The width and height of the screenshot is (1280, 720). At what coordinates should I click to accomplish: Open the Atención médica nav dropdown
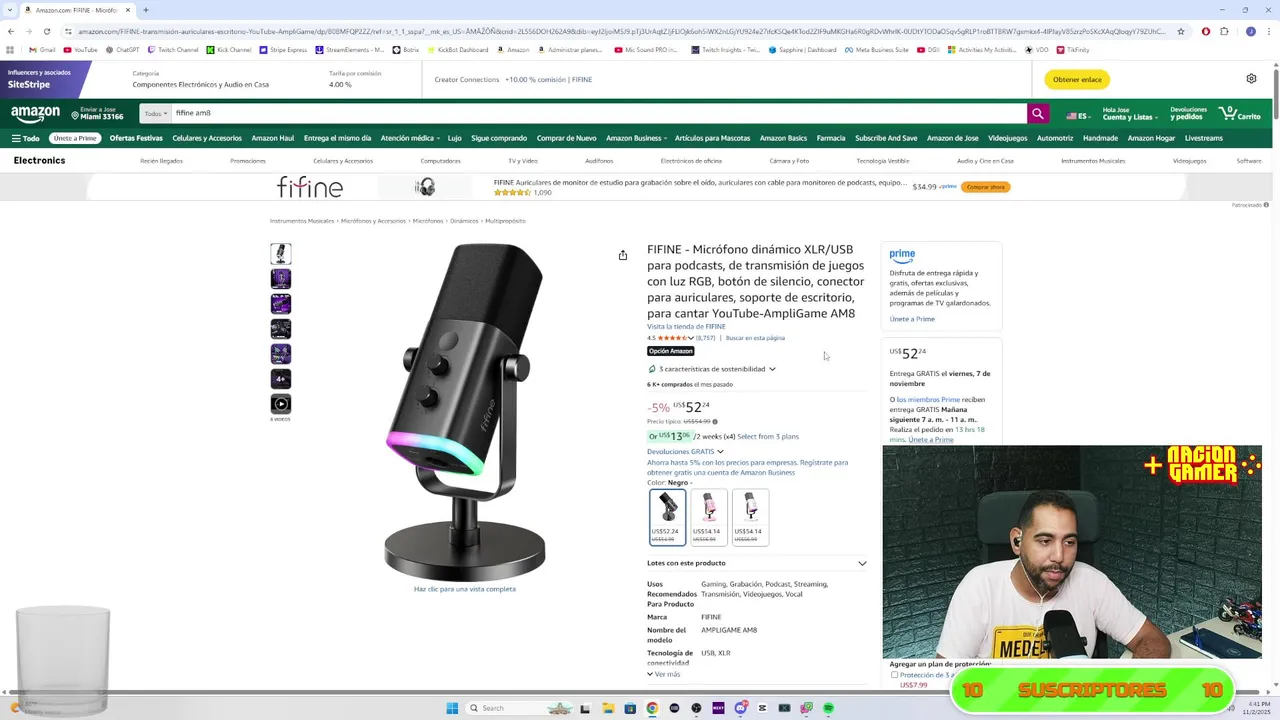pyautogui.click(x=408, y=138)
